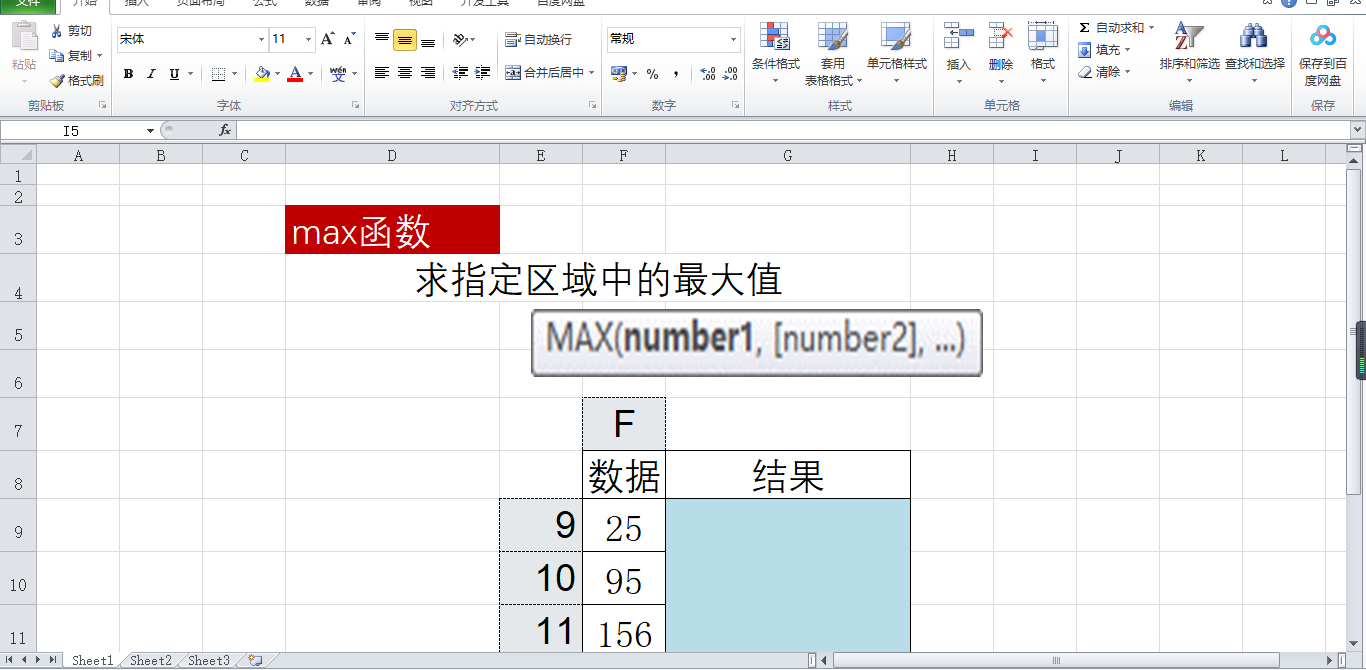
Task: Decrease decimal places icon
Action: [x=731, y=74]
